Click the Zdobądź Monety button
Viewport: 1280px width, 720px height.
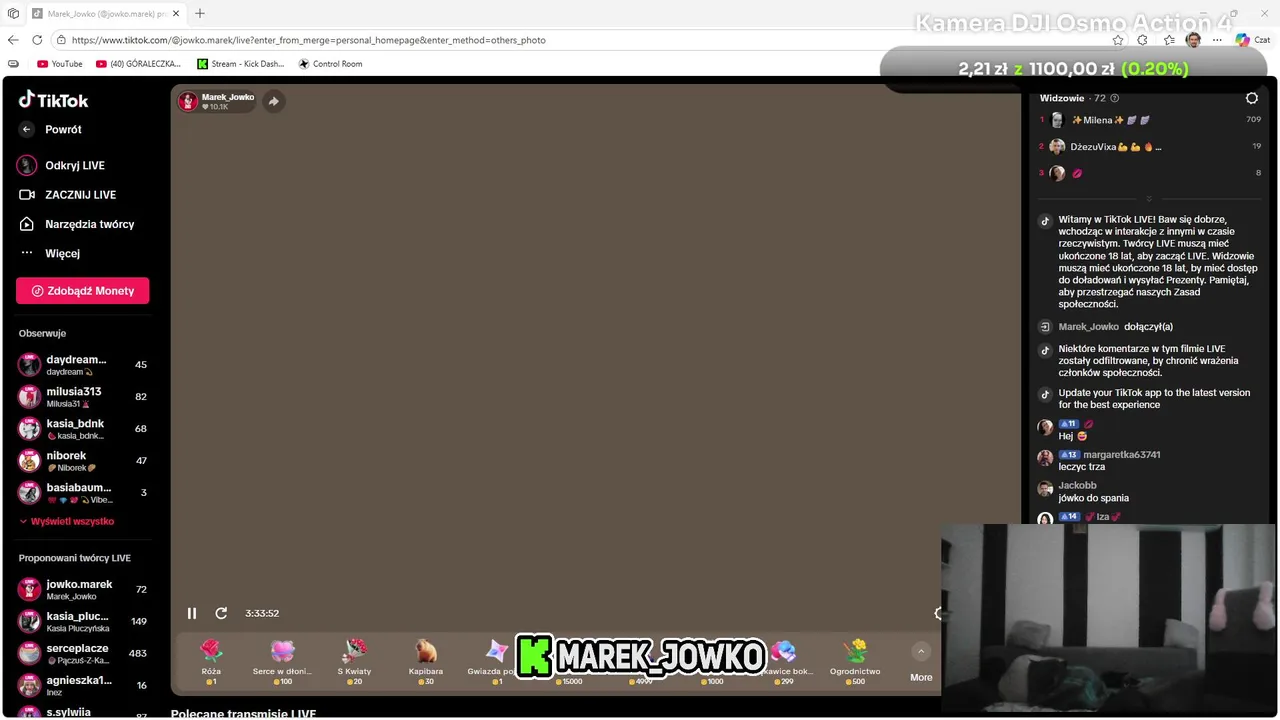82,291
